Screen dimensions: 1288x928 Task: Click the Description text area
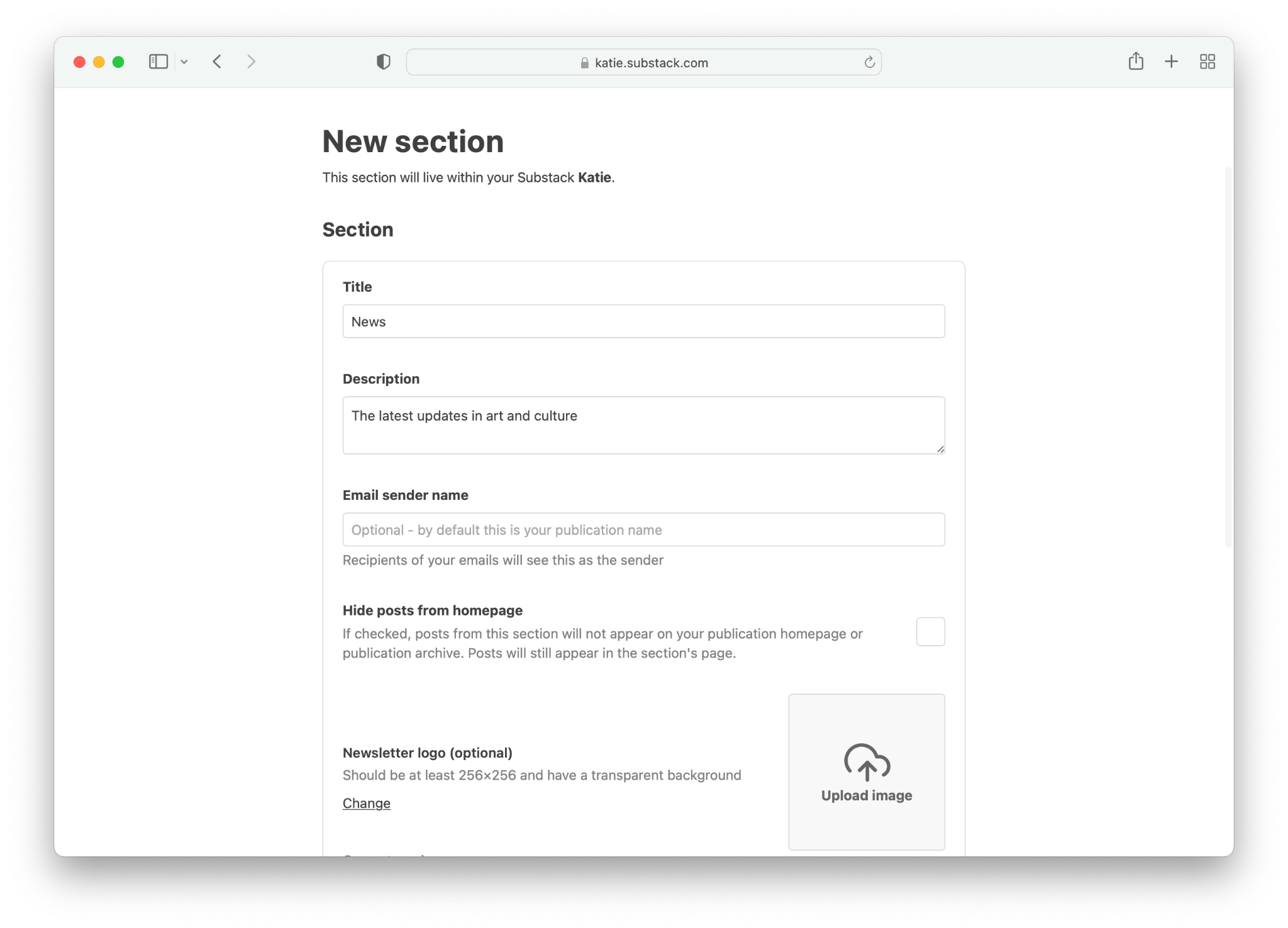coord(643,424)
